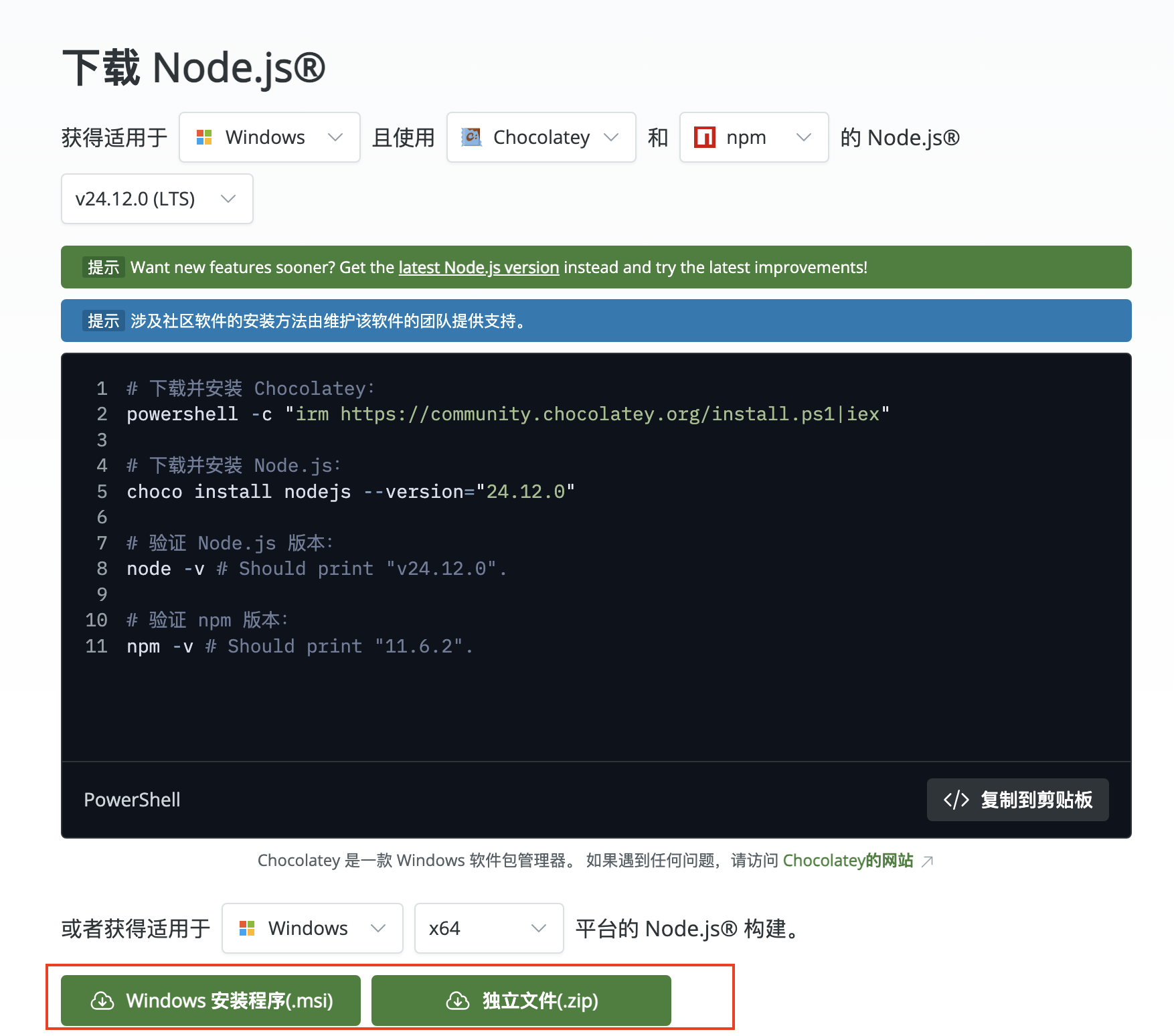Click the download cloud icon on the .zip button
The height and width of the screenshot is (1036, 1174).
pyautogui.click(x=458, y=1001)
